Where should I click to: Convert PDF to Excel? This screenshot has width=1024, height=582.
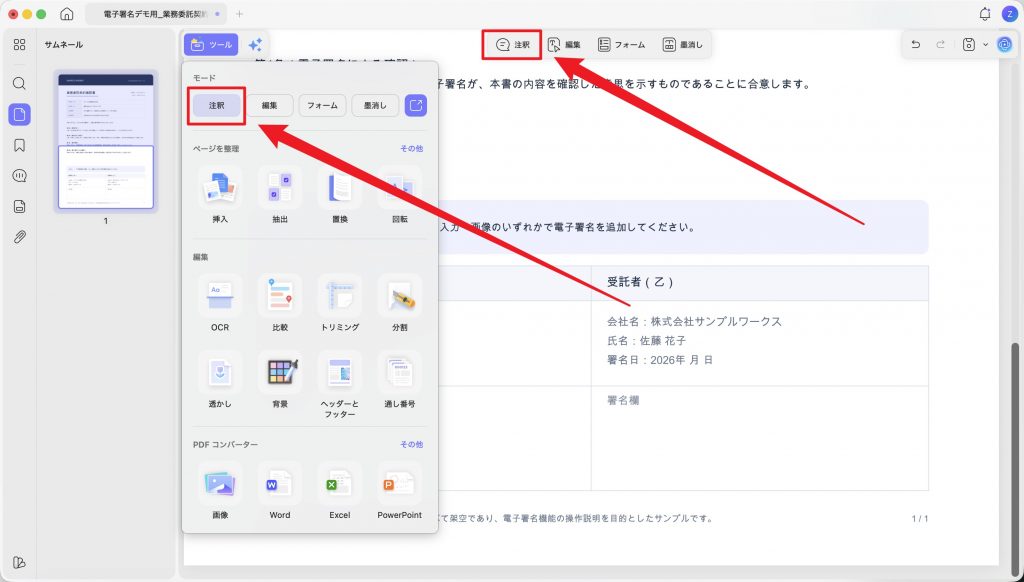tap(340, 491)
